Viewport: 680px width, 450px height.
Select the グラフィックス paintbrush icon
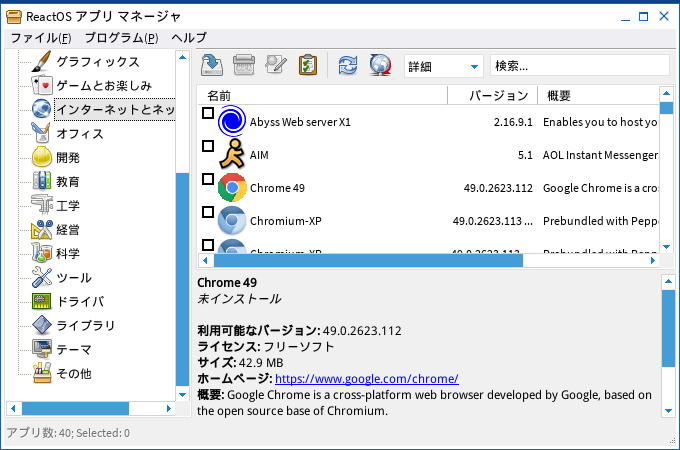point(42,62)
